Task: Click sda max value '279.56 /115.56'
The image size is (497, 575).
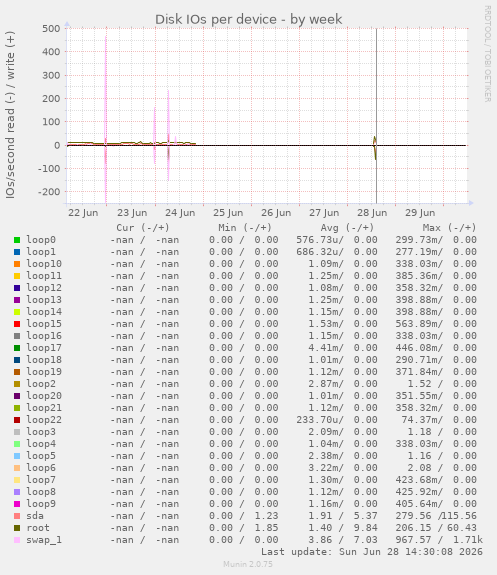Action: (436, 516)
